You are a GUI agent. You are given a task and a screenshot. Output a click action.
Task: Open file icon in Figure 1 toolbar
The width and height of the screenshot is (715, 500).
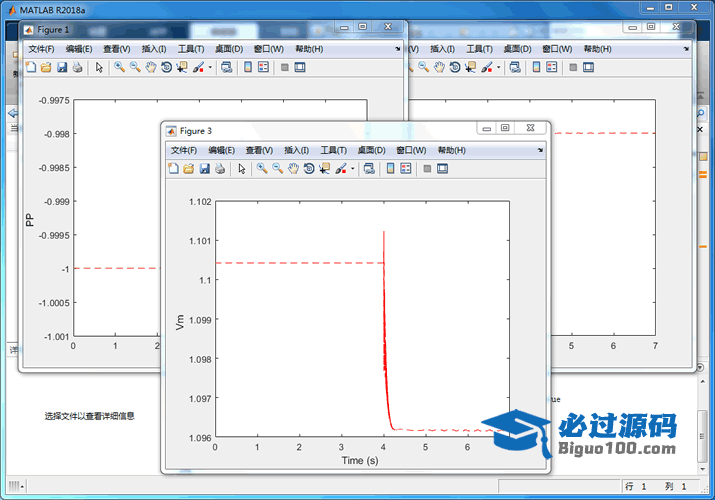pyautogui.click(x=46, y=67)
